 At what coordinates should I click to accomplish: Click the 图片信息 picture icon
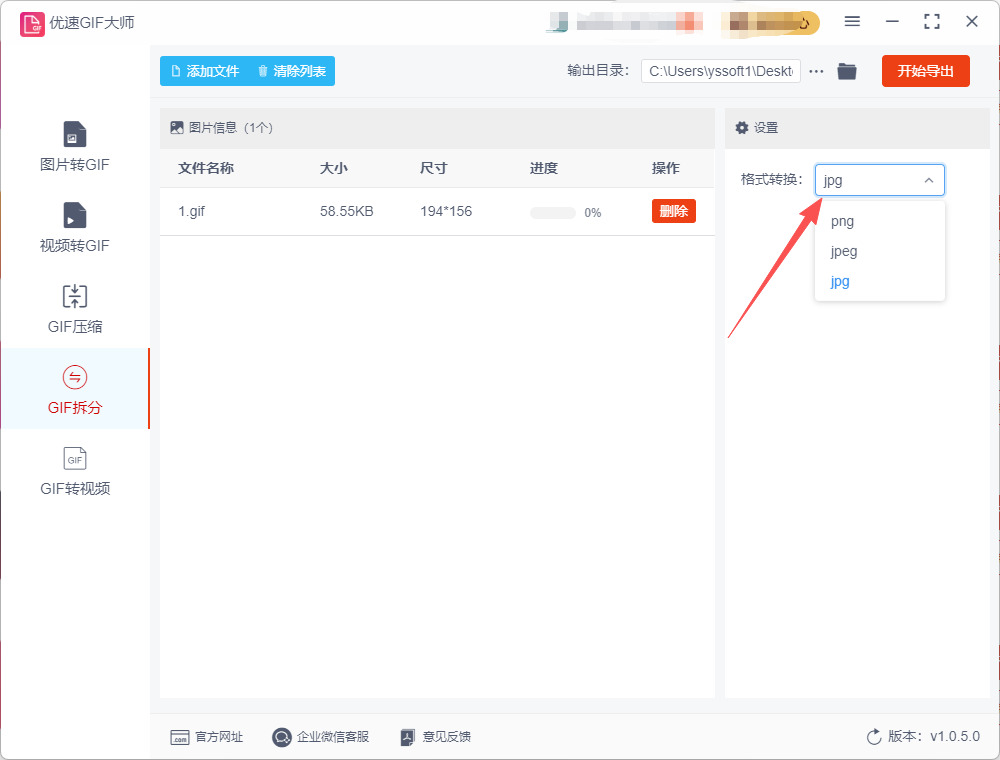[x=177, y=128]
